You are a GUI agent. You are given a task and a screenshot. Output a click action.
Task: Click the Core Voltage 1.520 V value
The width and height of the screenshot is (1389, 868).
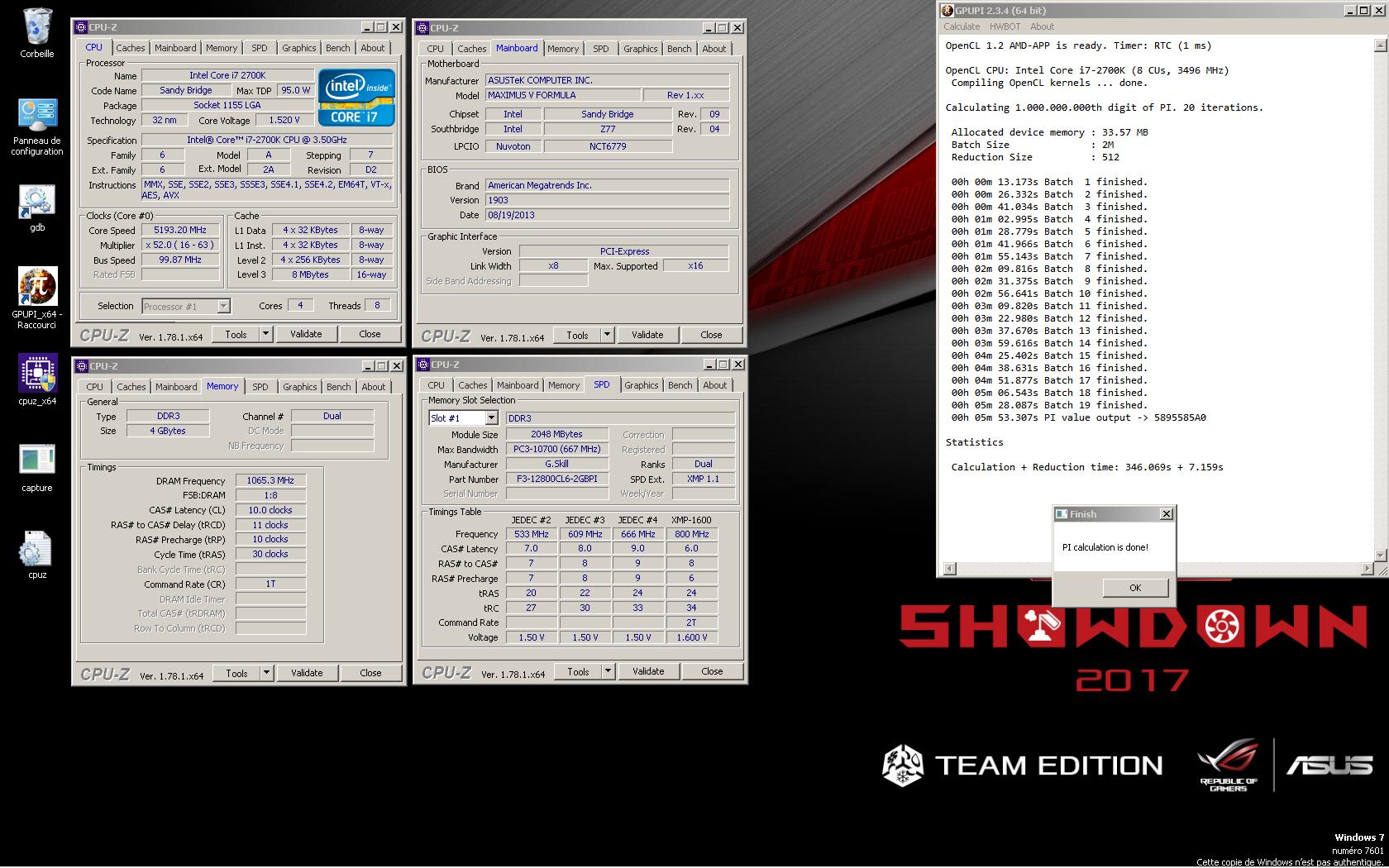pos(284,120)
